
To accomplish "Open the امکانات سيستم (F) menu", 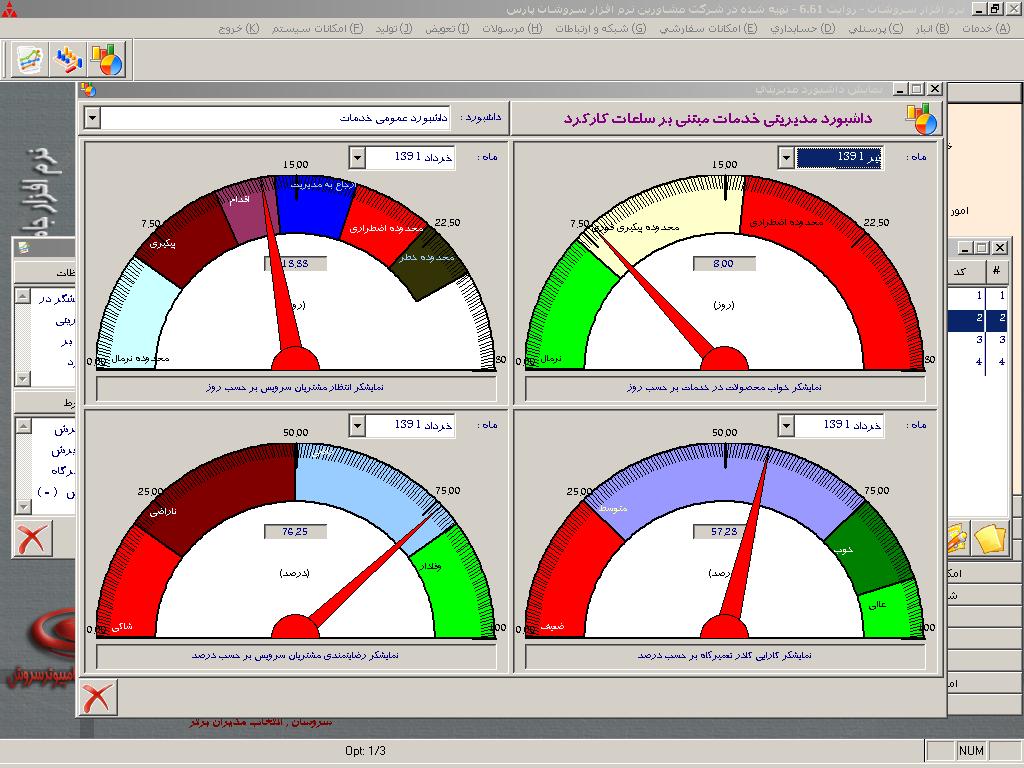I will [x=315, y=28].
